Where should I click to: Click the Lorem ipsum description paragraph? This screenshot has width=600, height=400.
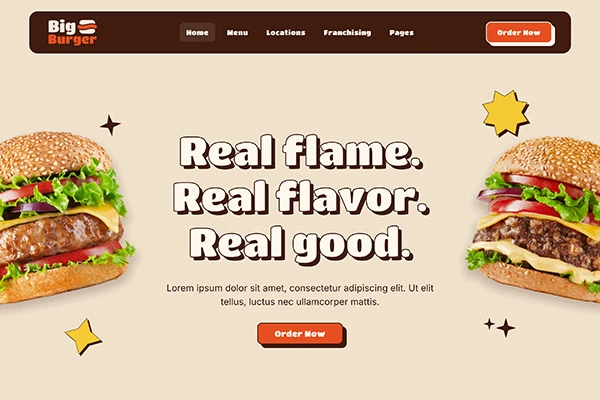(x=300, y=295)
